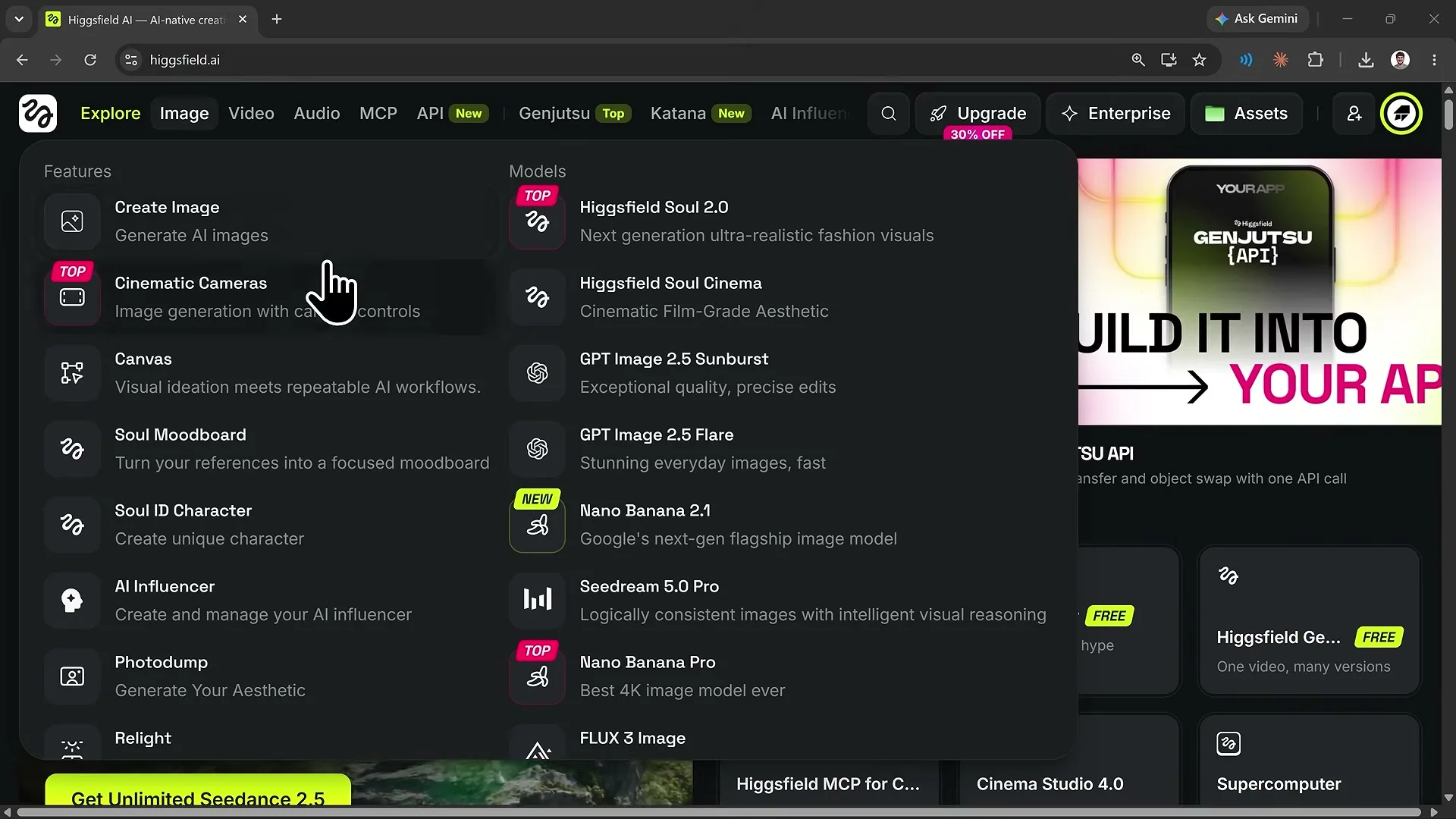Screen dimensions: 1456x819
Task: Select the Photodump portrait icon
Action: 72,676
